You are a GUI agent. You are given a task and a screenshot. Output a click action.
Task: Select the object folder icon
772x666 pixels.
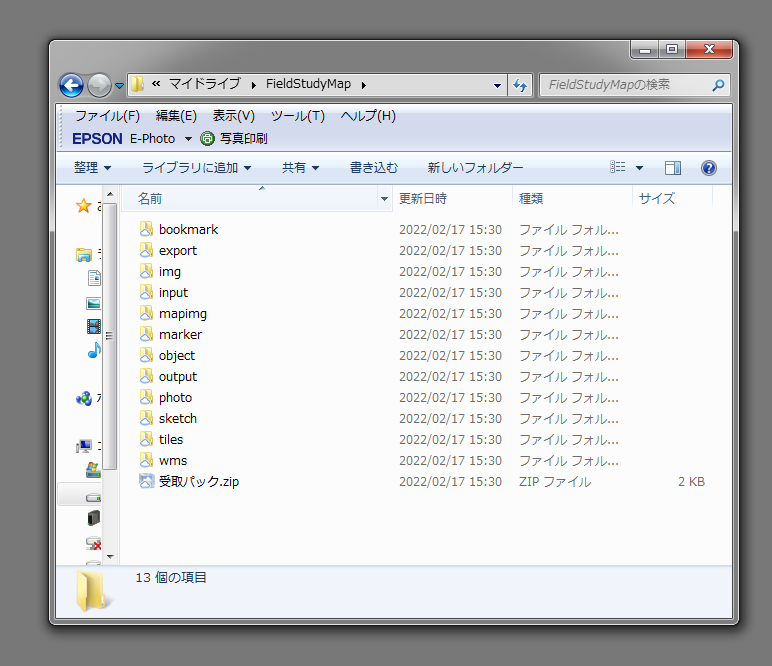point(146,355)
